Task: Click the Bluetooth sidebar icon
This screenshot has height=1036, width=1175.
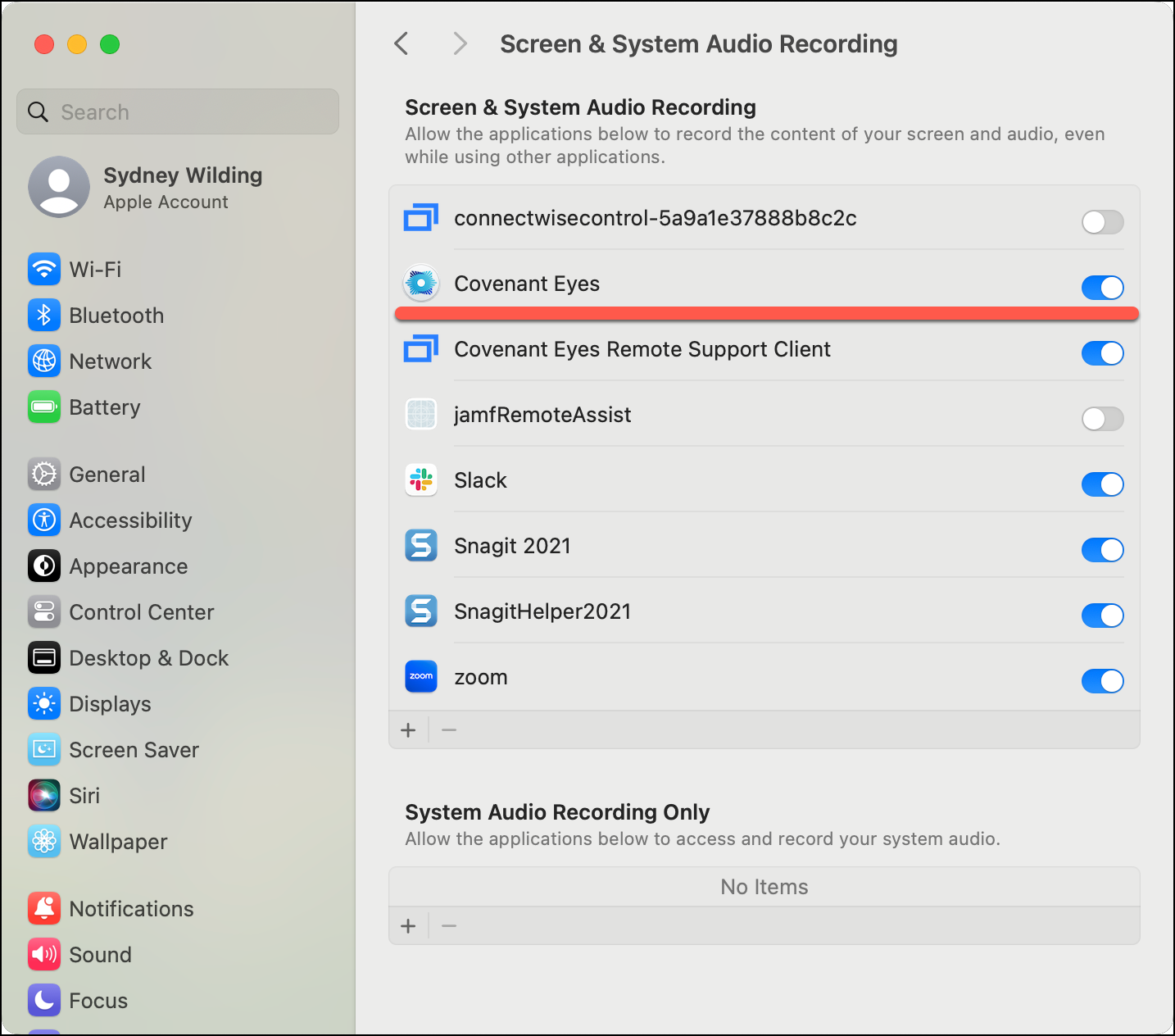Action: (x=44, y=315)
